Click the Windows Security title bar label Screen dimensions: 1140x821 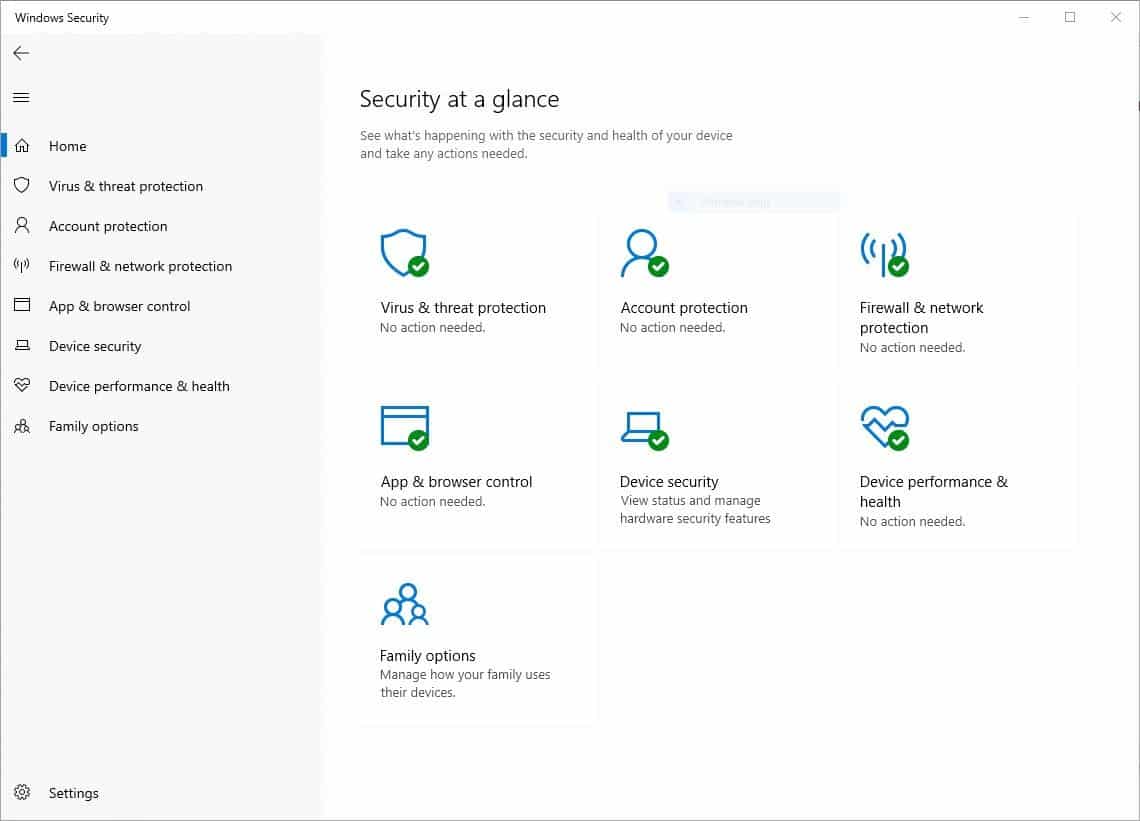(62, 17)
